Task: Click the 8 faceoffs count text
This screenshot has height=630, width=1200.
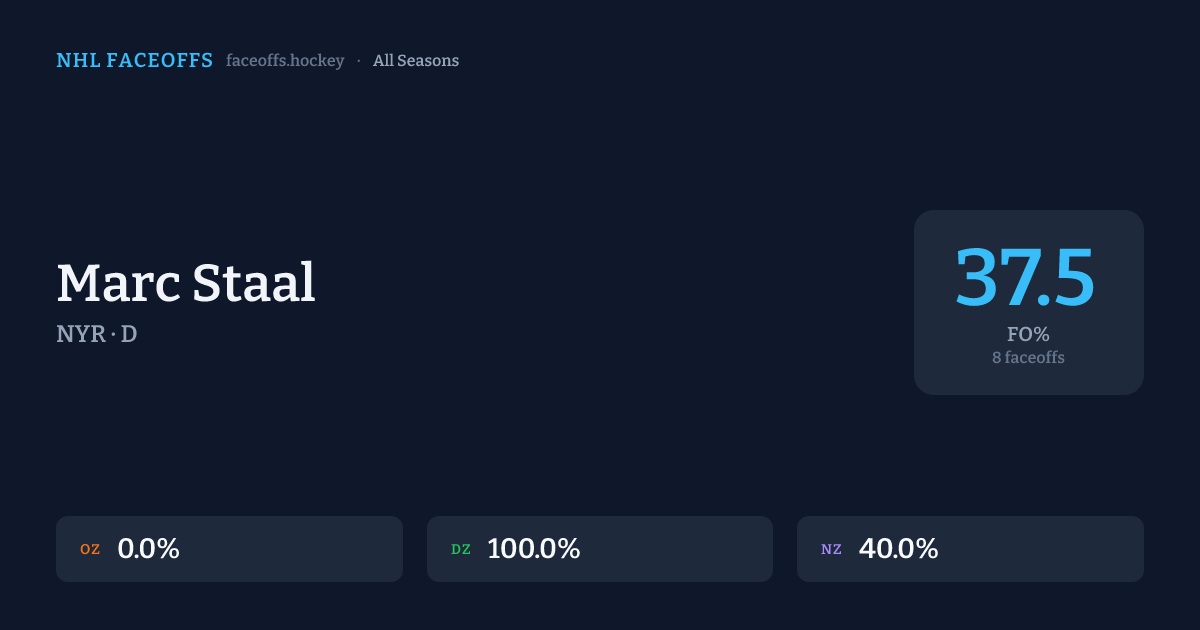Action: point(1028,357)
